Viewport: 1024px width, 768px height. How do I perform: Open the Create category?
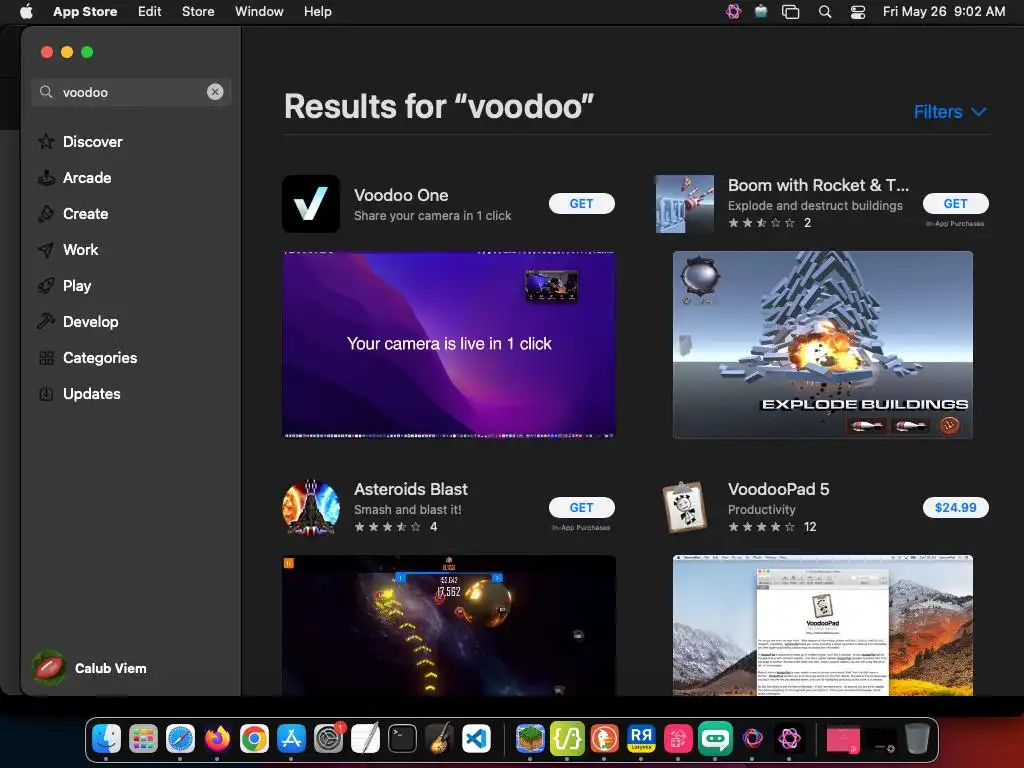click(x=85, y=214)
